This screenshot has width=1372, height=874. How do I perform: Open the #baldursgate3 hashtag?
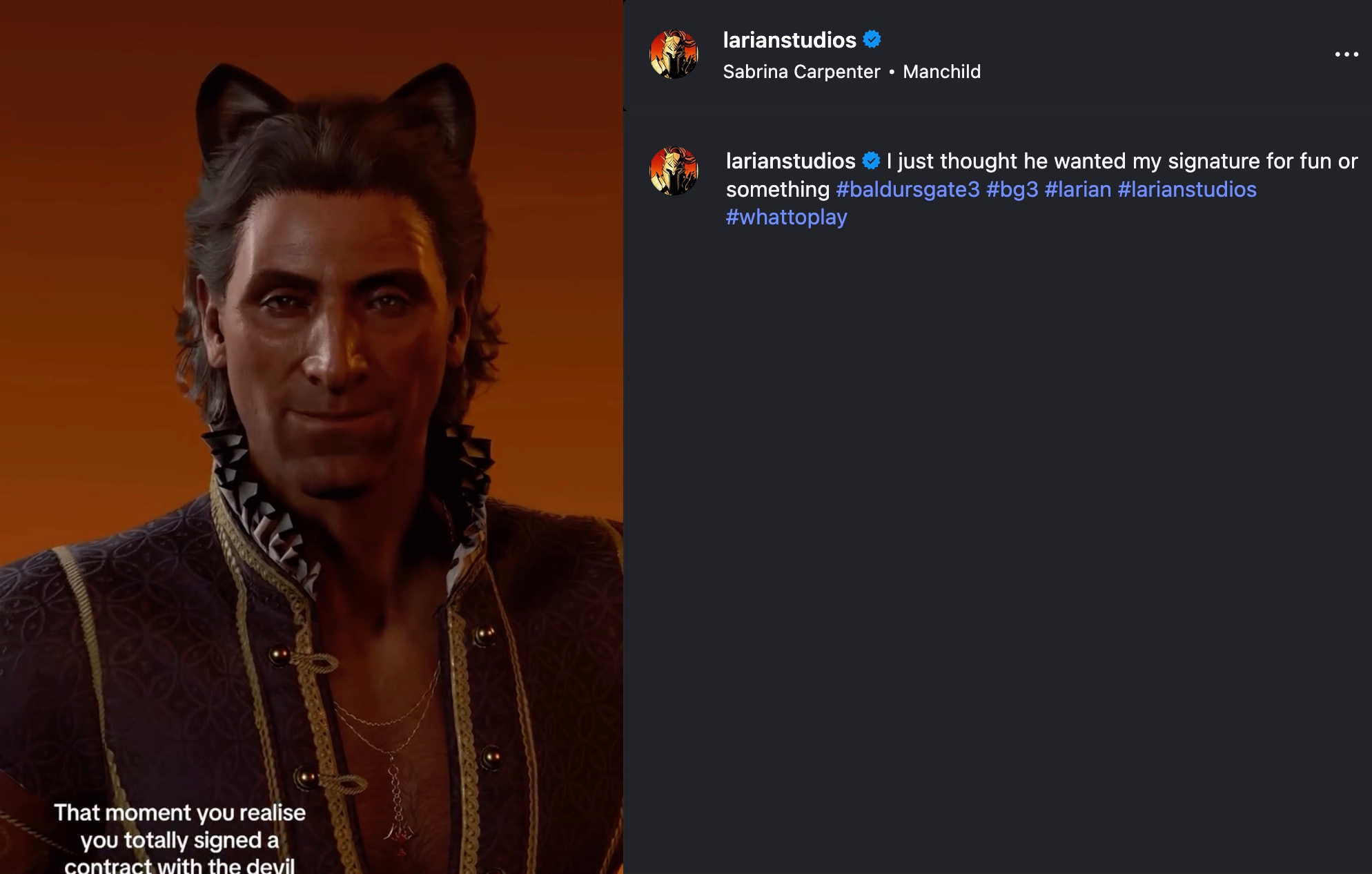pyautogui.click(x=908, y=189)
